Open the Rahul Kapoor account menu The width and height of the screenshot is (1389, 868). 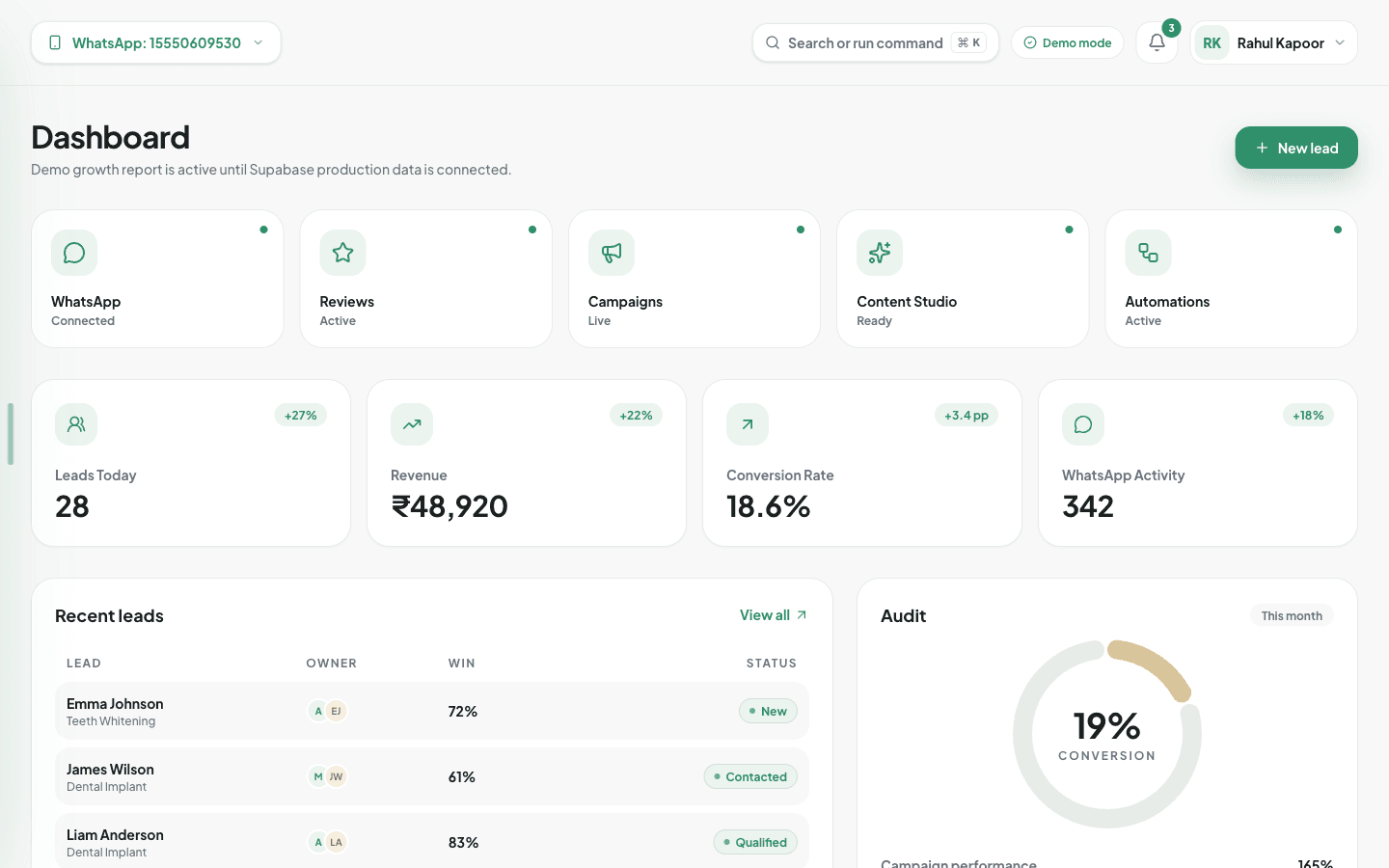tap(1273, 42)
